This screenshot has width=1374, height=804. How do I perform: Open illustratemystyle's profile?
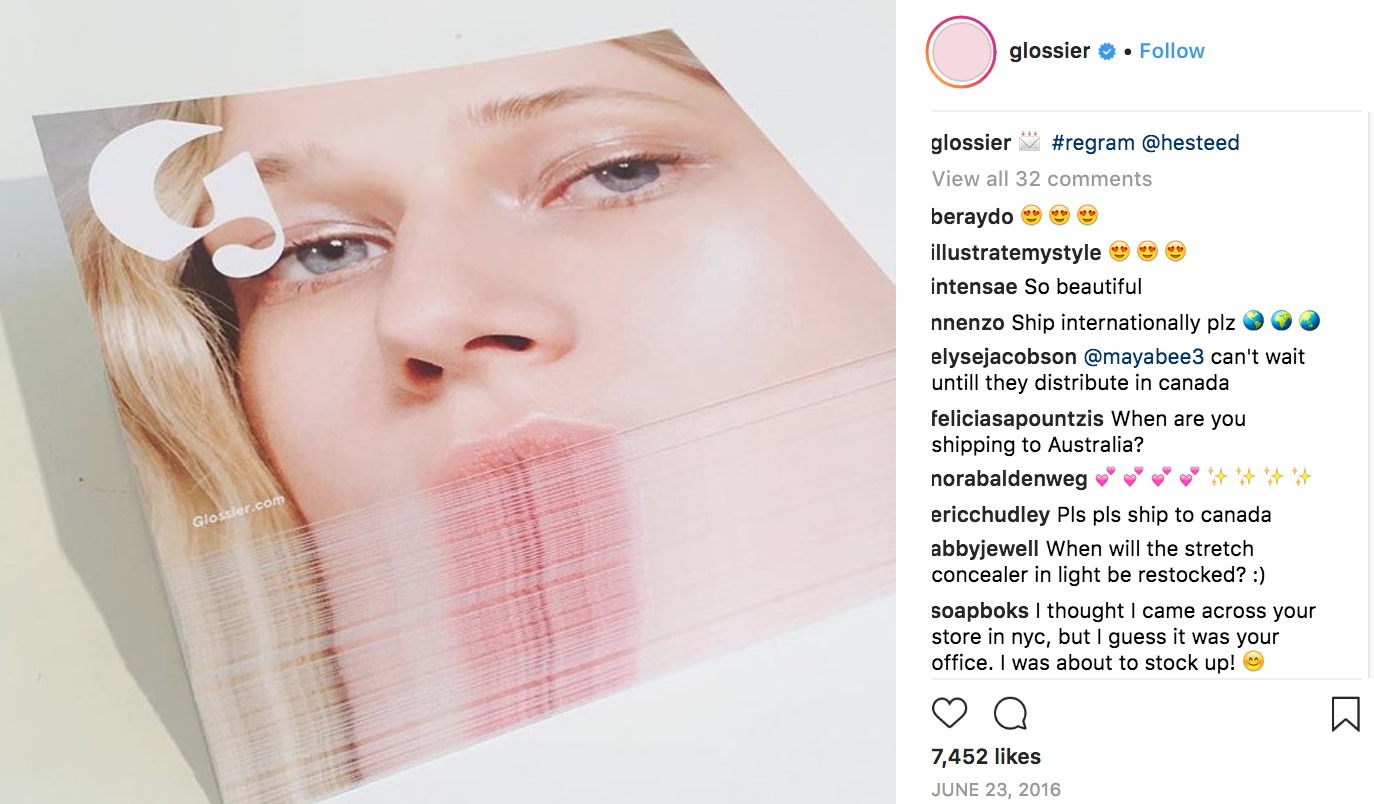[x=1016, y=252]
